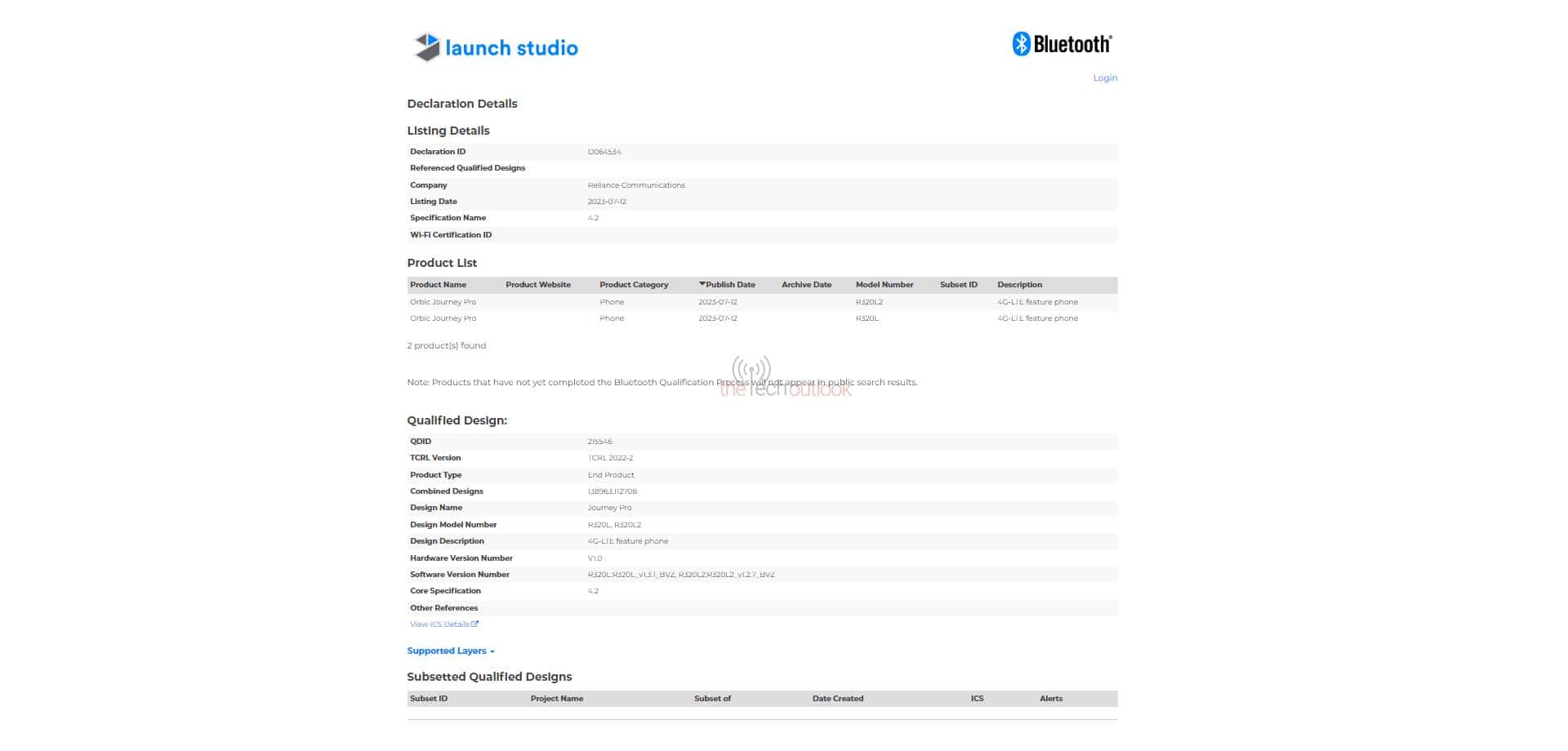Click the Other References label
Image resolution: width=1568 pixels, height=751 pixels.
(443, 608)
